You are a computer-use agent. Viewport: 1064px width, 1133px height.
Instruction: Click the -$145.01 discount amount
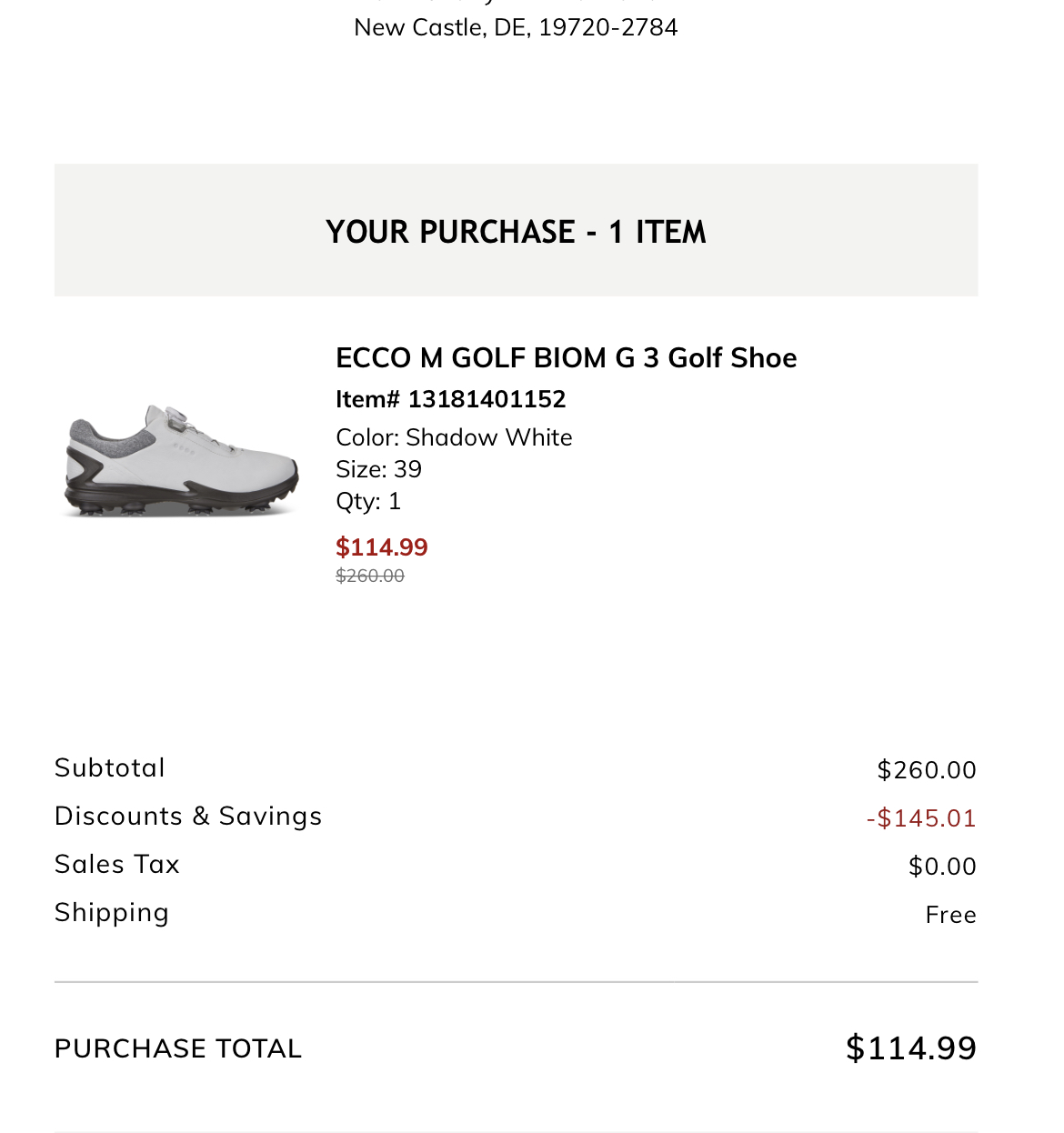tap(920, 818)
